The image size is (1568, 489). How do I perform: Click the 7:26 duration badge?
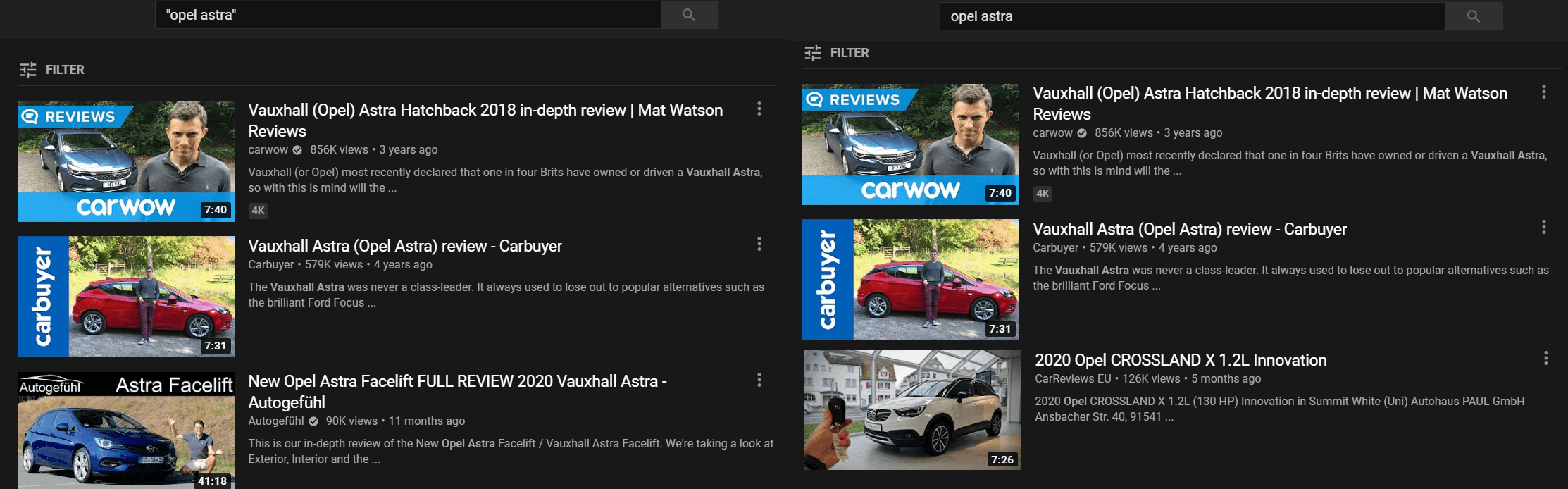pyautogui.click(x=1002, y=459)
